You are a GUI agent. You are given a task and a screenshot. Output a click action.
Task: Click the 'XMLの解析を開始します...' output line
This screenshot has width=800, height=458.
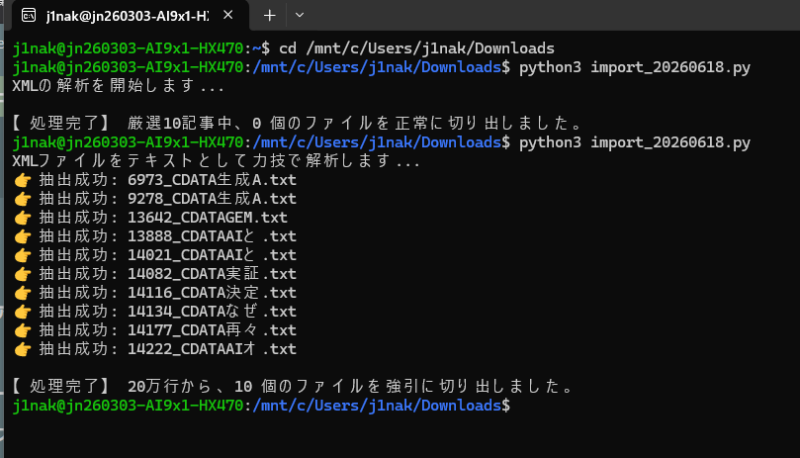coord(118,86)
